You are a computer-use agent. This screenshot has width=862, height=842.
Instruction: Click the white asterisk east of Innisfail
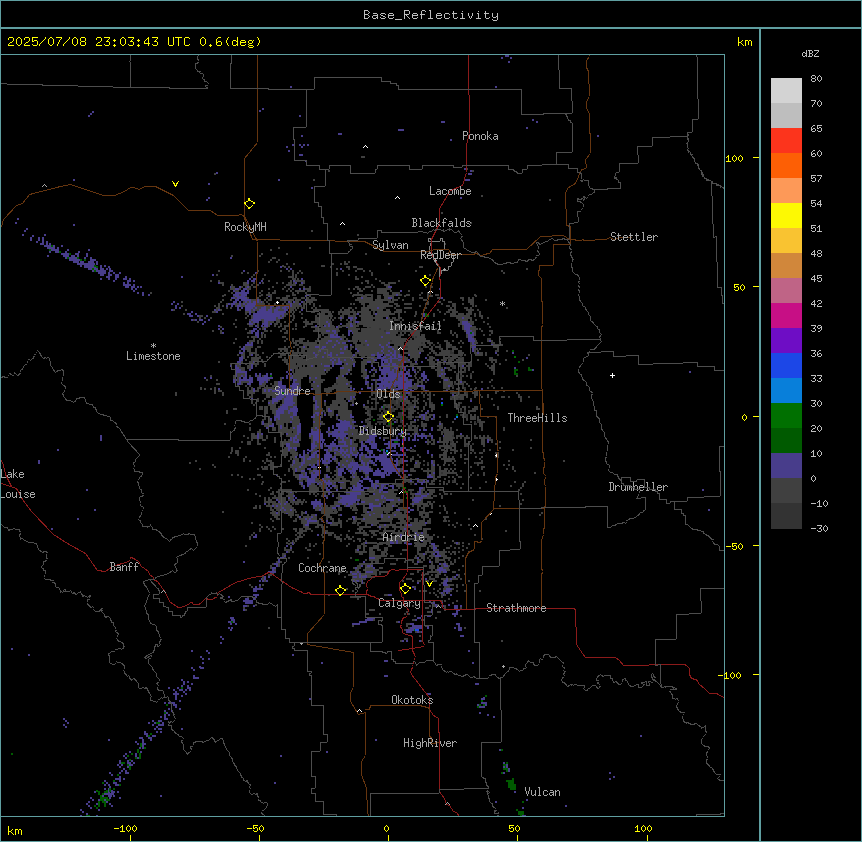502,303
